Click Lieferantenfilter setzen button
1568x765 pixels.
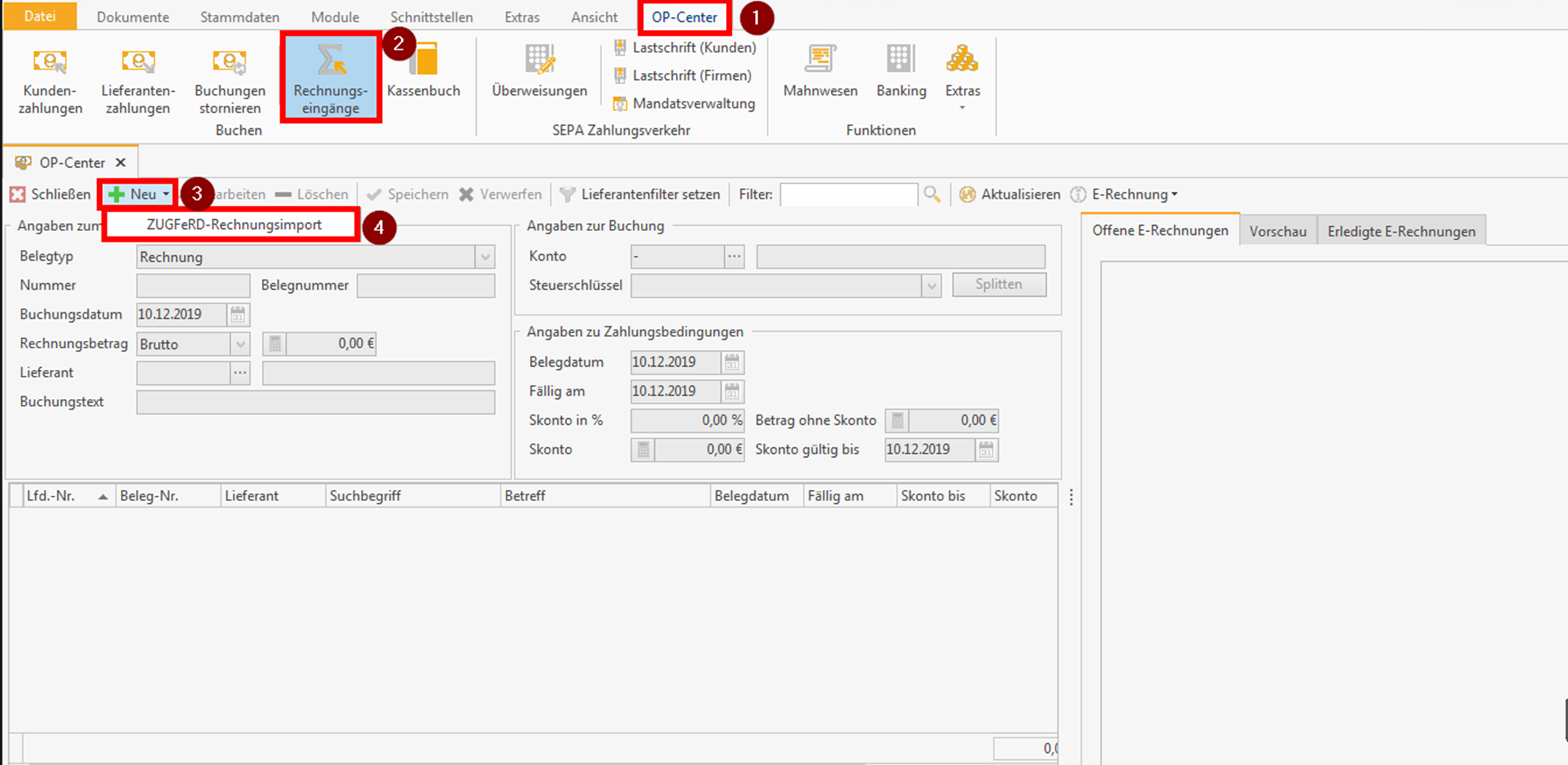640,195
